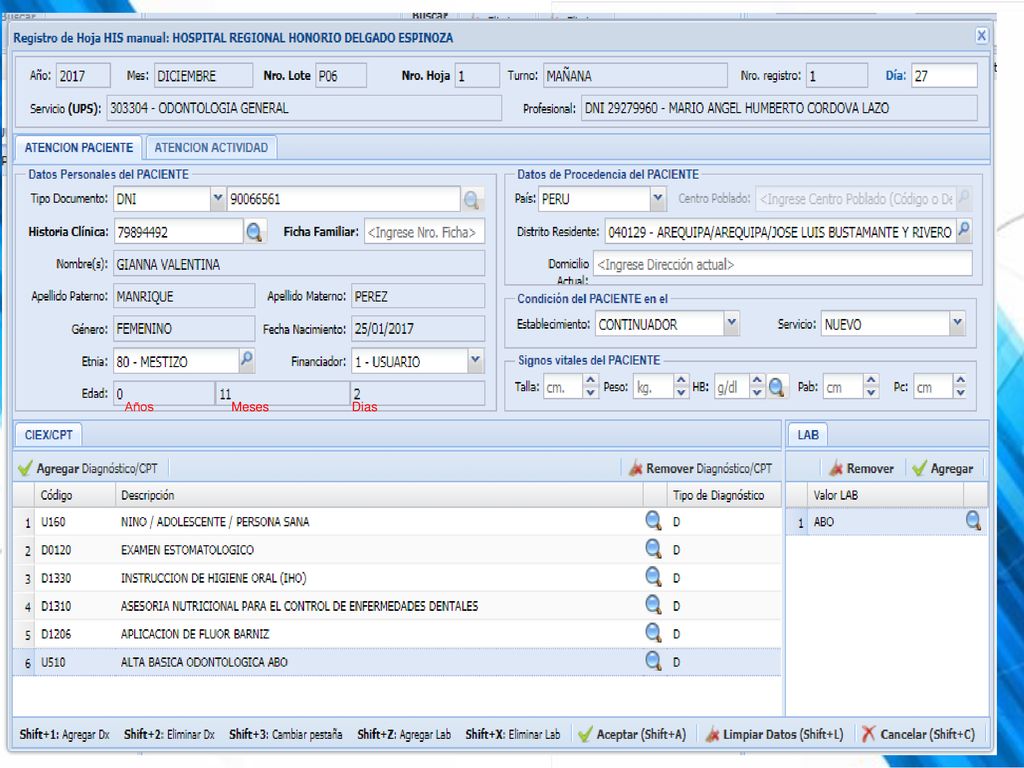
Task: Switch to ATENCION ACTIVIDAD tab
Action: [212, 148]
